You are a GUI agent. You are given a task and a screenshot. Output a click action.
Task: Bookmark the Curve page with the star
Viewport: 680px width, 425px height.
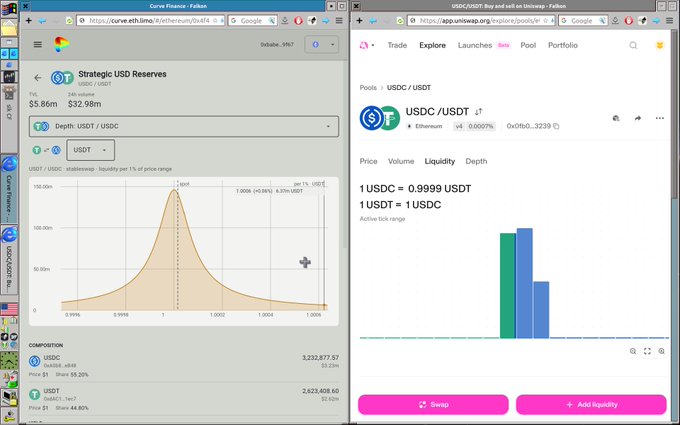[215, 20]
